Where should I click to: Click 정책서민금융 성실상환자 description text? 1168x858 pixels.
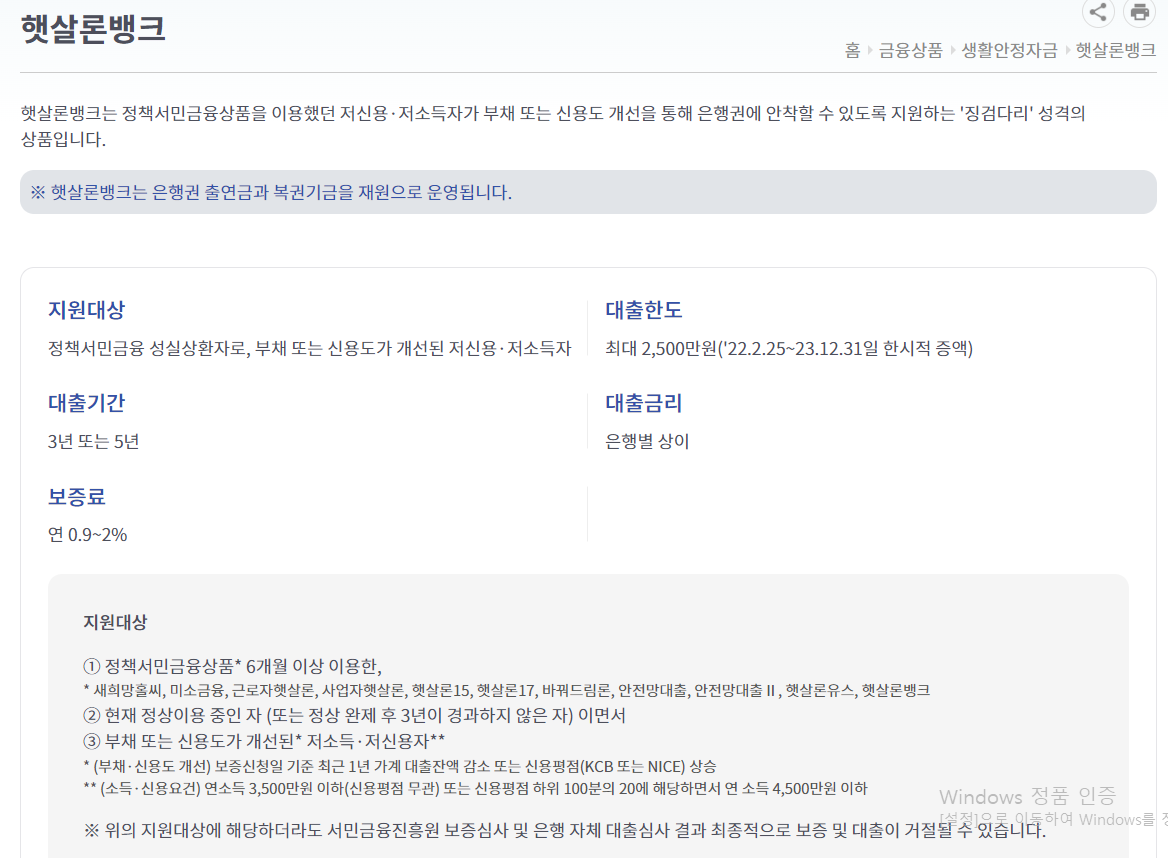310,349
